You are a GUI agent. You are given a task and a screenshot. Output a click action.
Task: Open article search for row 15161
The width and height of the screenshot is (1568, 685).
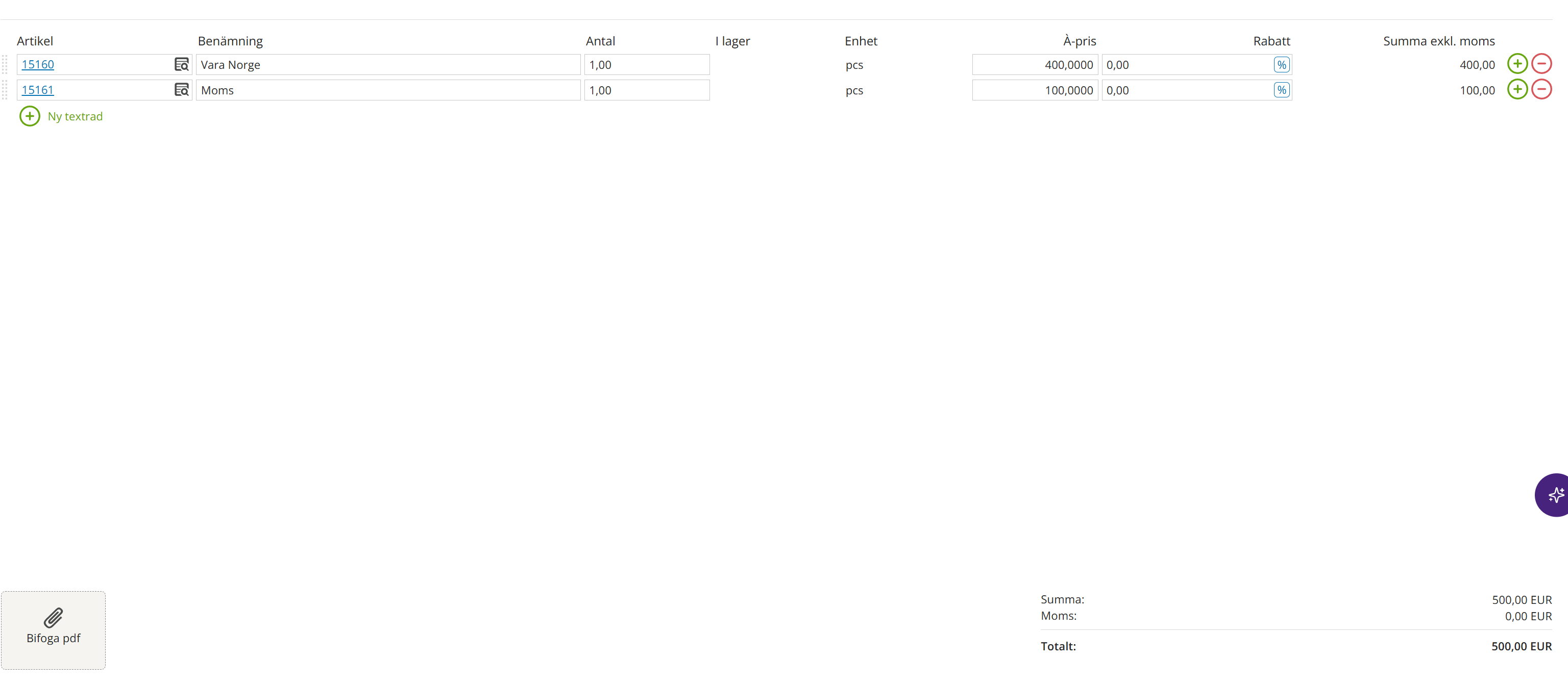point(181,90)
